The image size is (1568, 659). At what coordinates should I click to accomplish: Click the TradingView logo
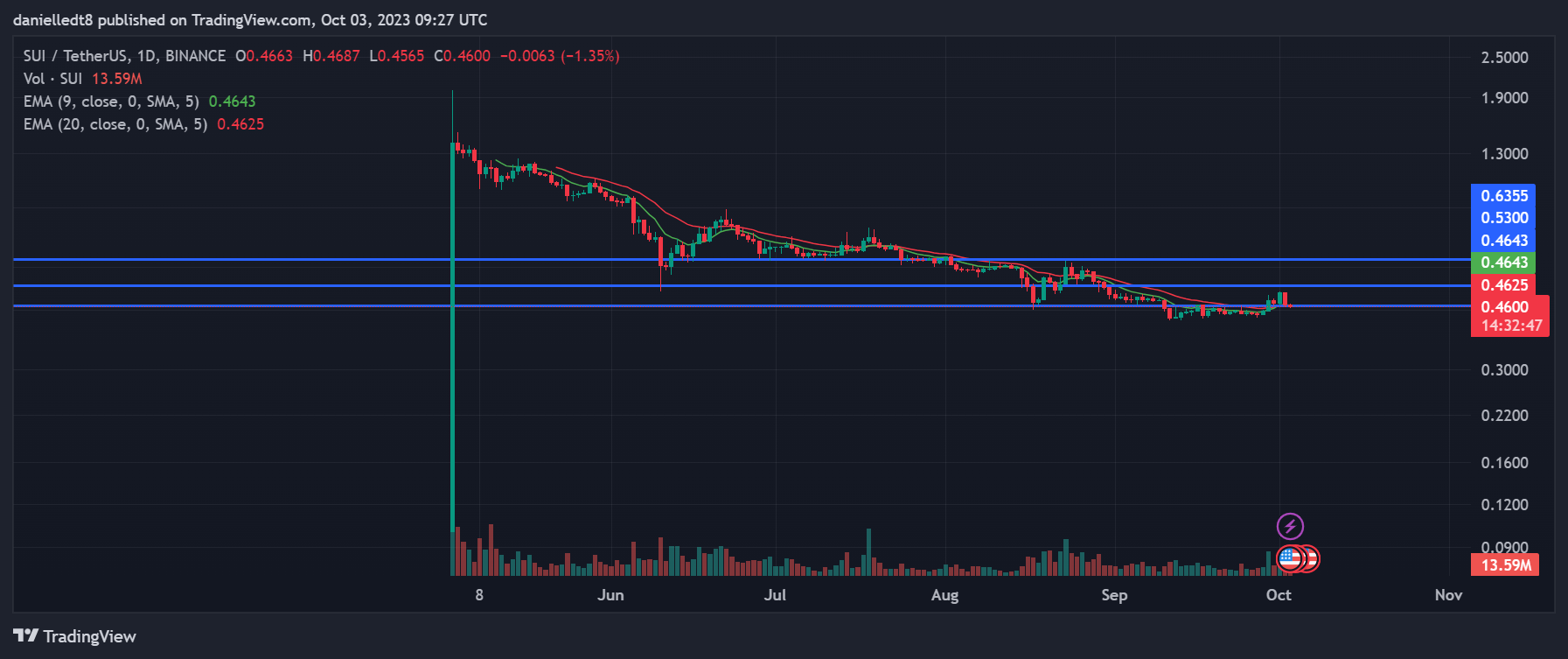click(x=75, y=636)
